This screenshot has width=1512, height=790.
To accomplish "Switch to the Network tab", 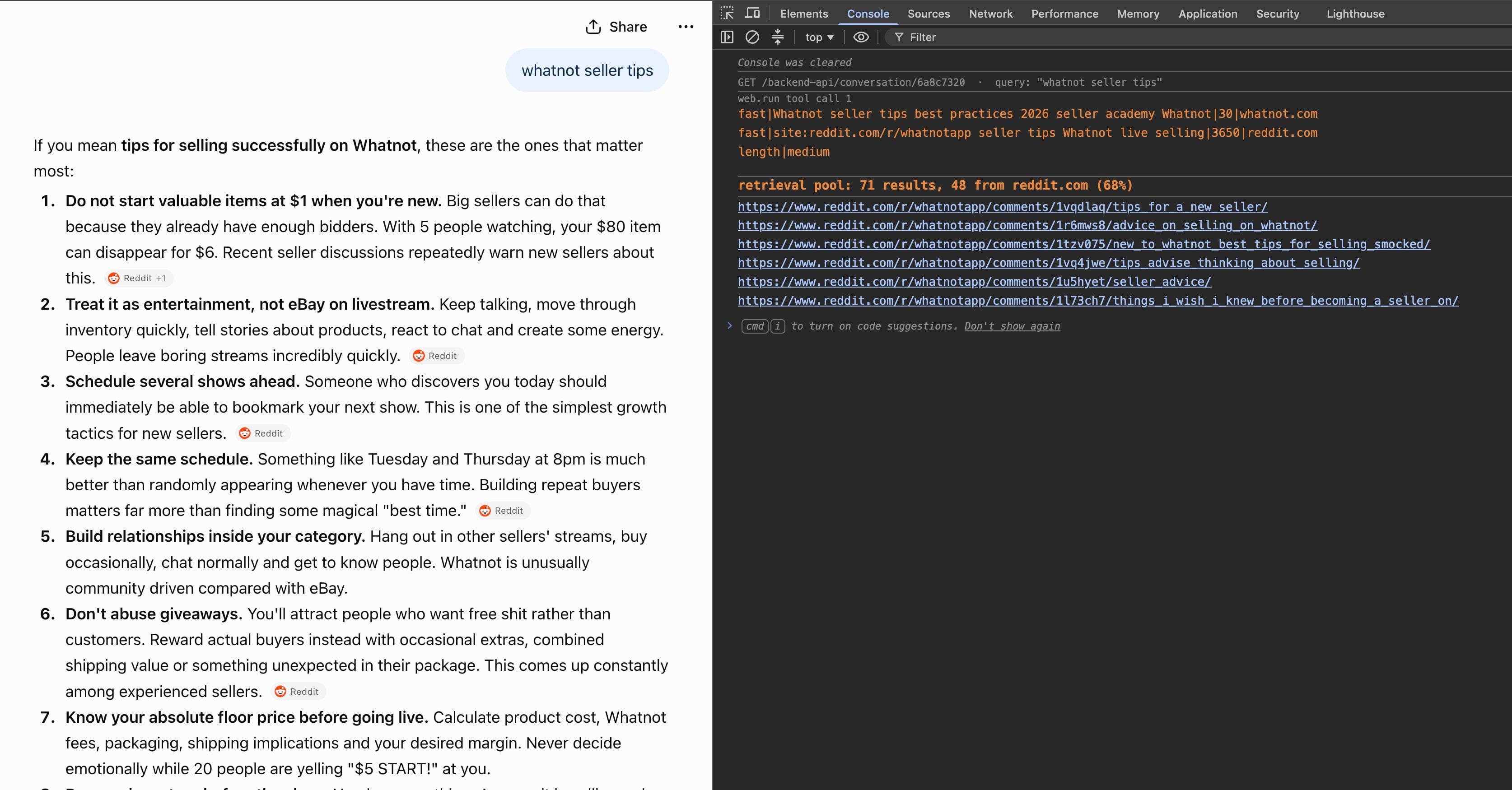I will (x=991, y=14).
